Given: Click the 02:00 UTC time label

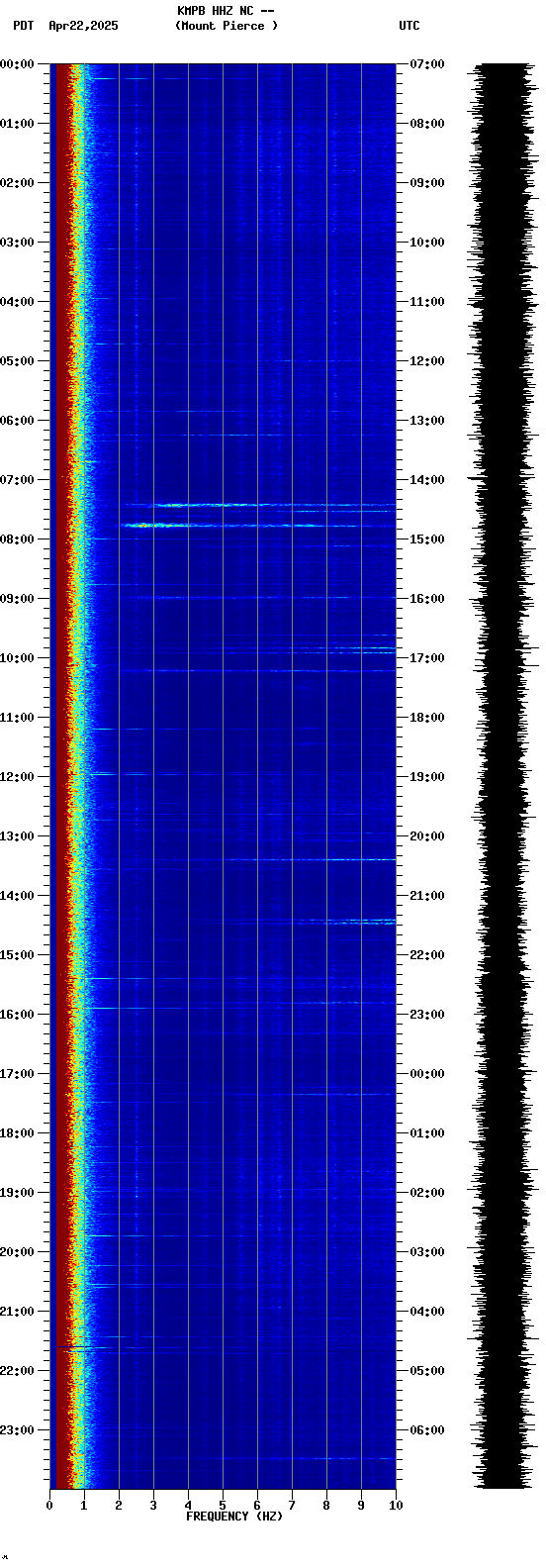Looking at the screenshot, I should [427, 1193].
